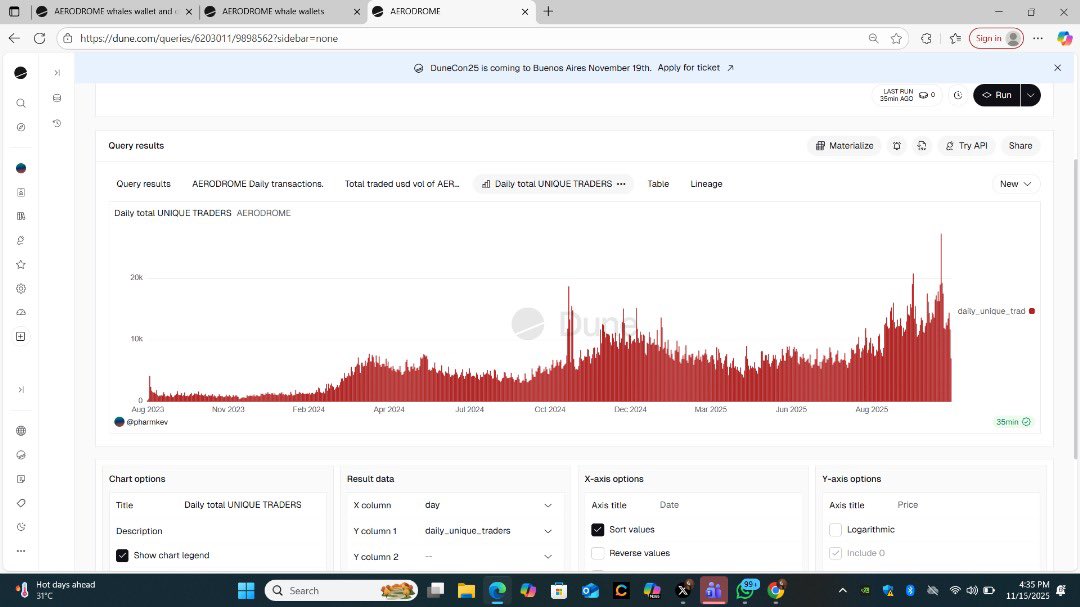Open the @pharmkev author profile link

tap(147, 422)
